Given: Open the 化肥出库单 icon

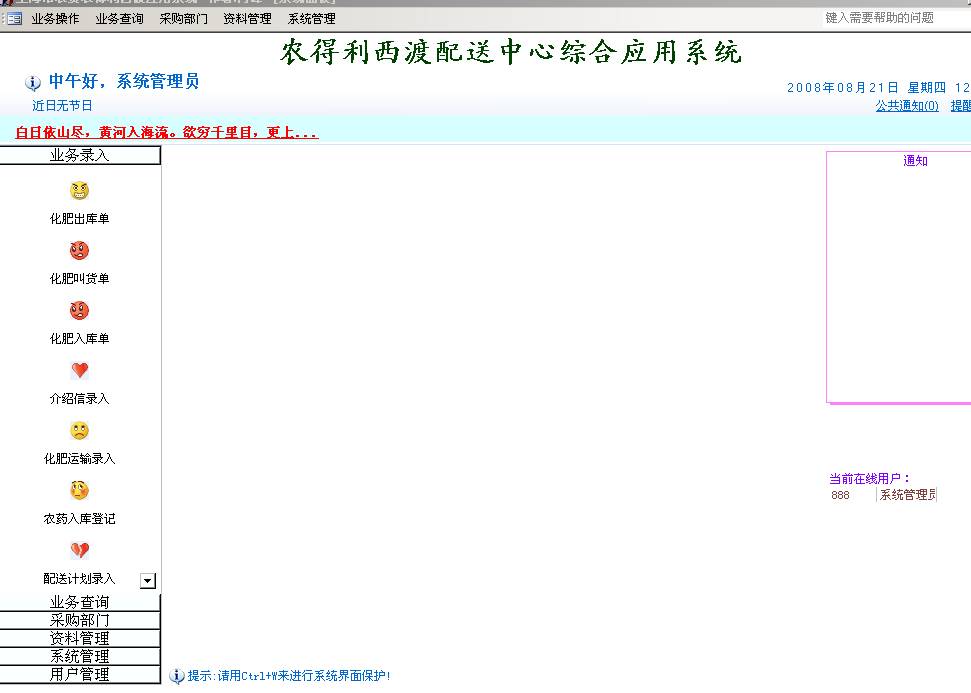Looking at the screenshot, I should (x=79, y=190).
